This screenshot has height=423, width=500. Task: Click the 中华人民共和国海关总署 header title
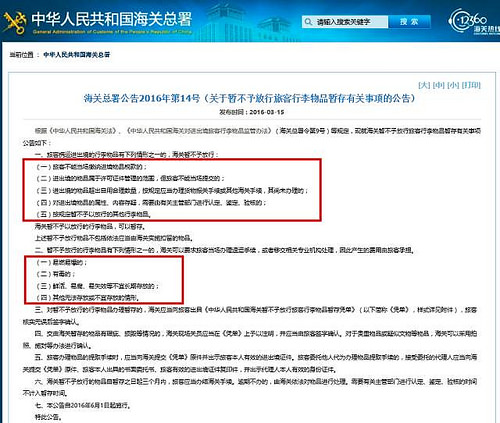tap(112, 19)
